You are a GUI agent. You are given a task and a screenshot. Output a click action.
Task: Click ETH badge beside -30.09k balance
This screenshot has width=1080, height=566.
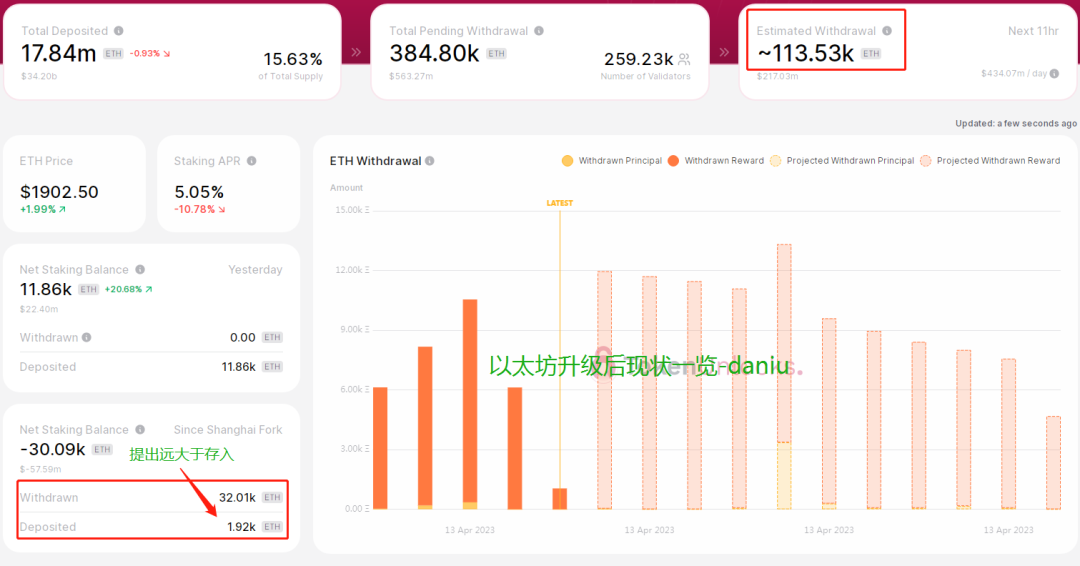point(103,450)
